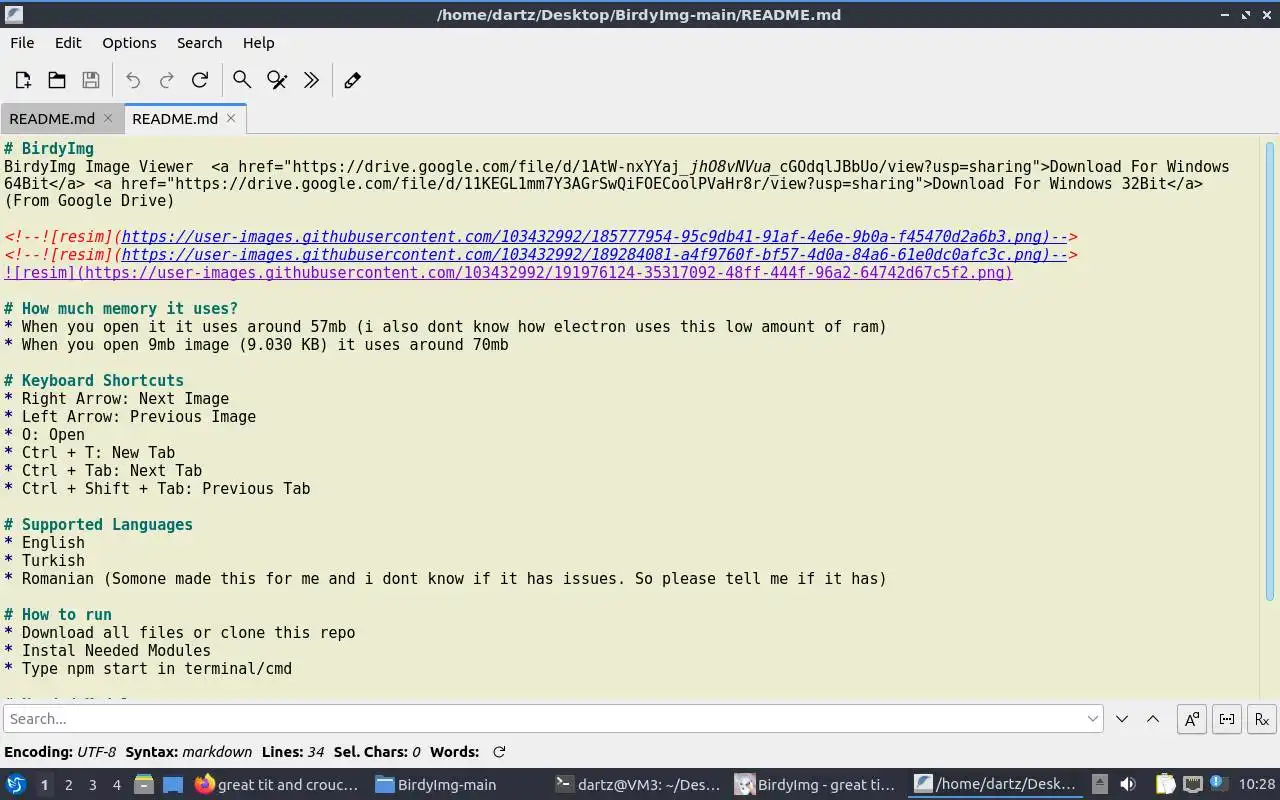Switch to BirdyImg-main folder window in taskbar

(436, 785)
